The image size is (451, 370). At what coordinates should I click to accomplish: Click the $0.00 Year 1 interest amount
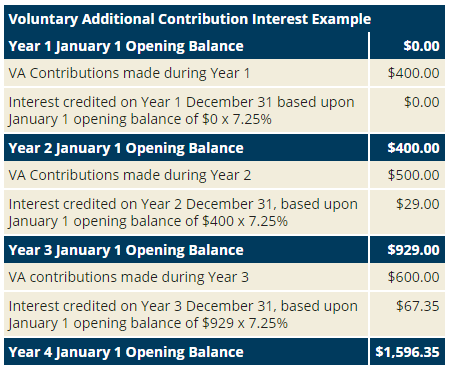[422, 102]
